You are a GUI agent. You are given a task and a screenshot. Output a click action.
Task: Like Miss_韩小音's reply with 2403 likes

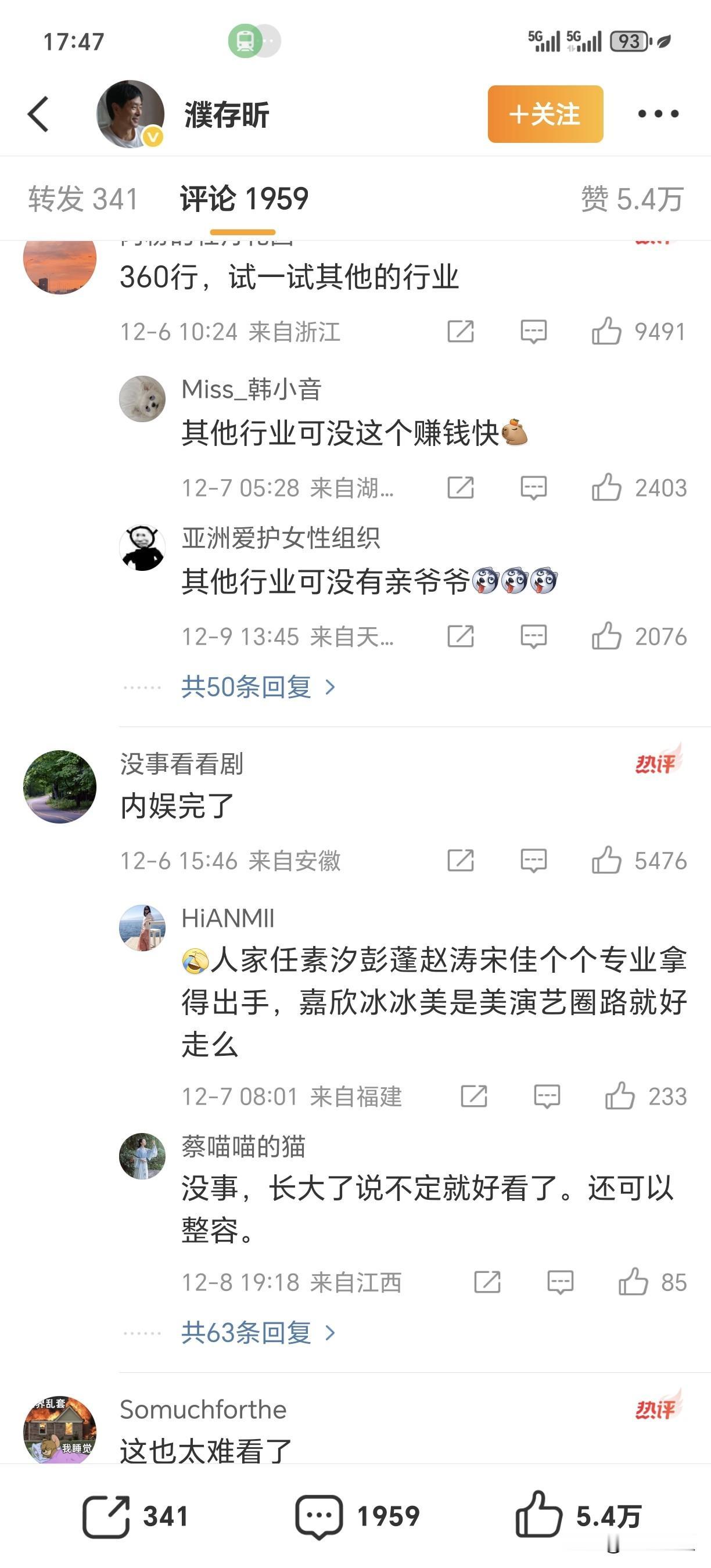[606, 488]
